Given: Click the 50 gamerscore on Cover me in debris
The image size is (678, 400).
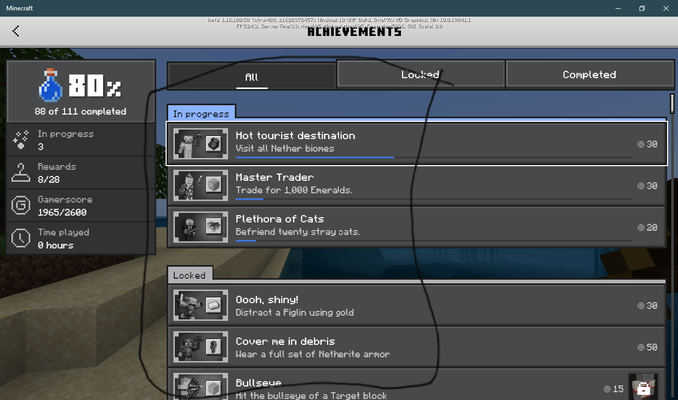Looking at the screenshot, I should point(647,347).
